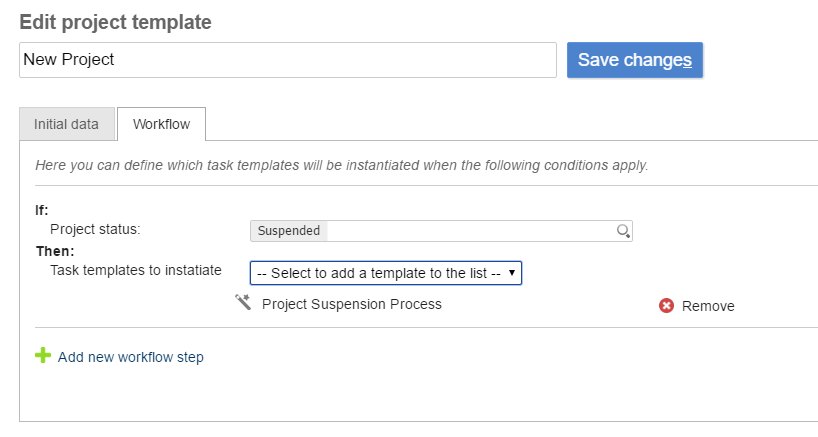
Task: Click the 'Add new workflow step' link
Action: click(131, 357)
